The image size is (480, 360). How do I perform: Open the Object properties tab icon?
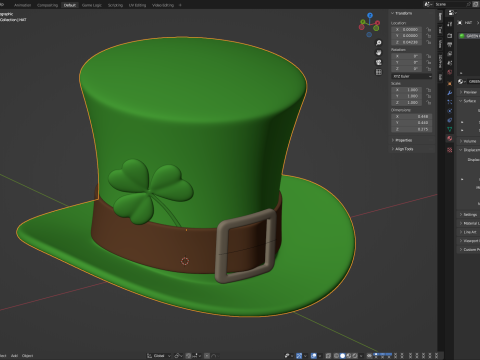coord(450,83)
